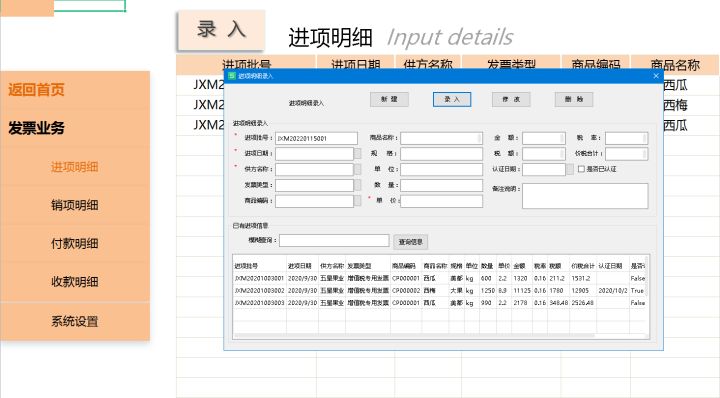Click the 删除 button in the dialog
Viewport: 720px width, 398px height.
[574, 99]
